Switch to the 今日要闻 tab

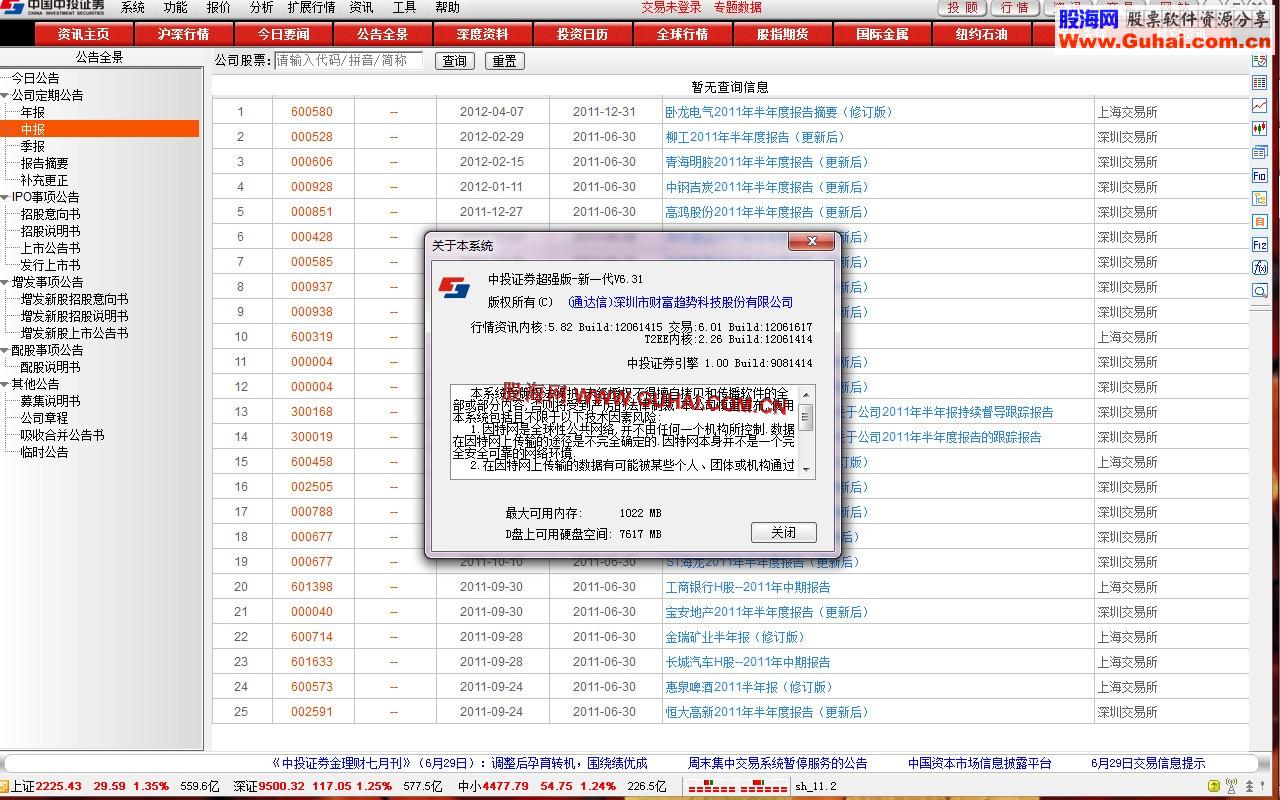(284, 34)
